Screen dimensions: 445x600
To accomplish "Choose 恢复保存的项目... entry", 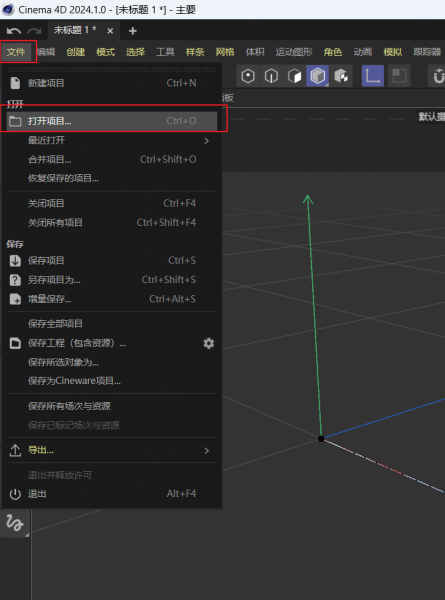I will 112,178.
